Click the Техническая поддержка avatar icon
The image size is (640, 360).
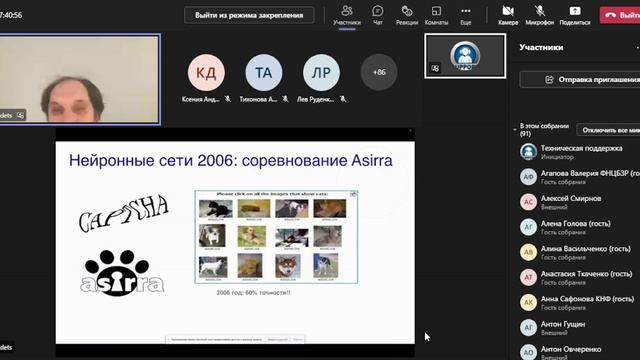(x=528, y=152)
